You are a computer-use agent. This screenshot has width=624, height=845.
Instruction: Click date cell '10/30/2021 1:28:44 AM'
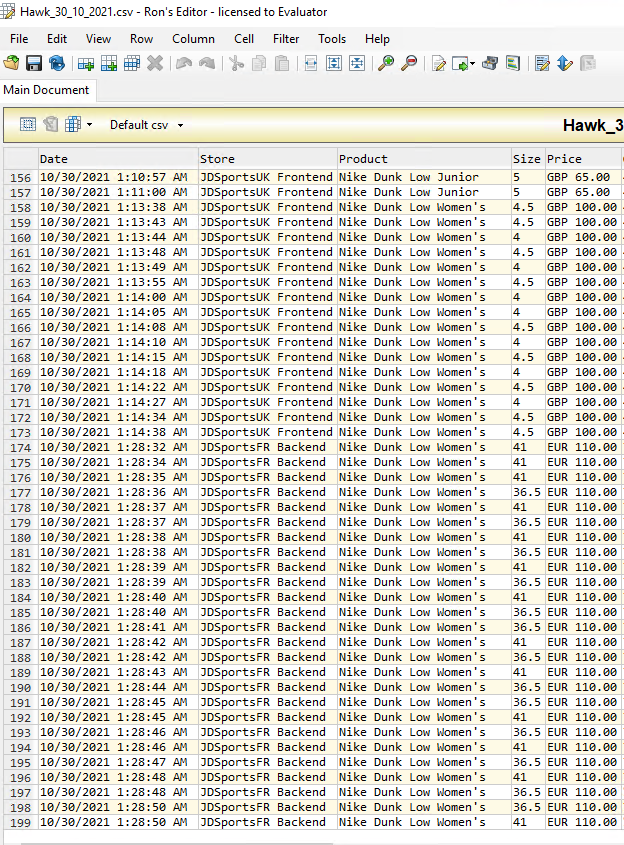(118, 688)
